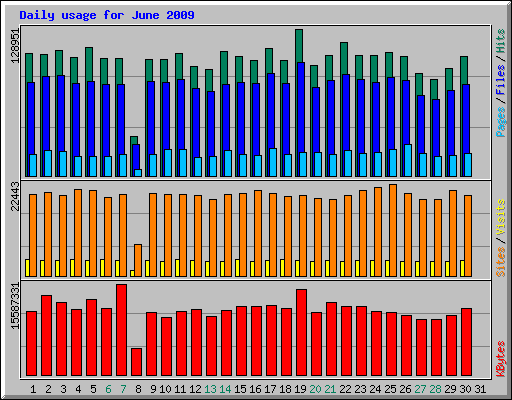Viewport: 512px width, 400px height.
Task: Click the red KBytes bar for day 30
Action: click(x=466, y=342)
